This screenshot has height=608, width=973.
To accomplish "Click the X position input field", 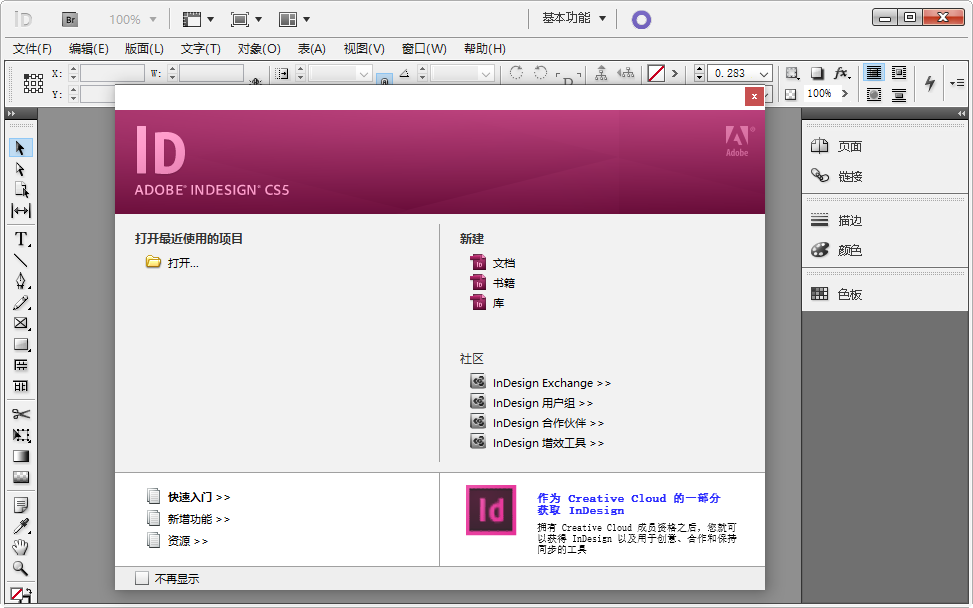I will point(112,73).
